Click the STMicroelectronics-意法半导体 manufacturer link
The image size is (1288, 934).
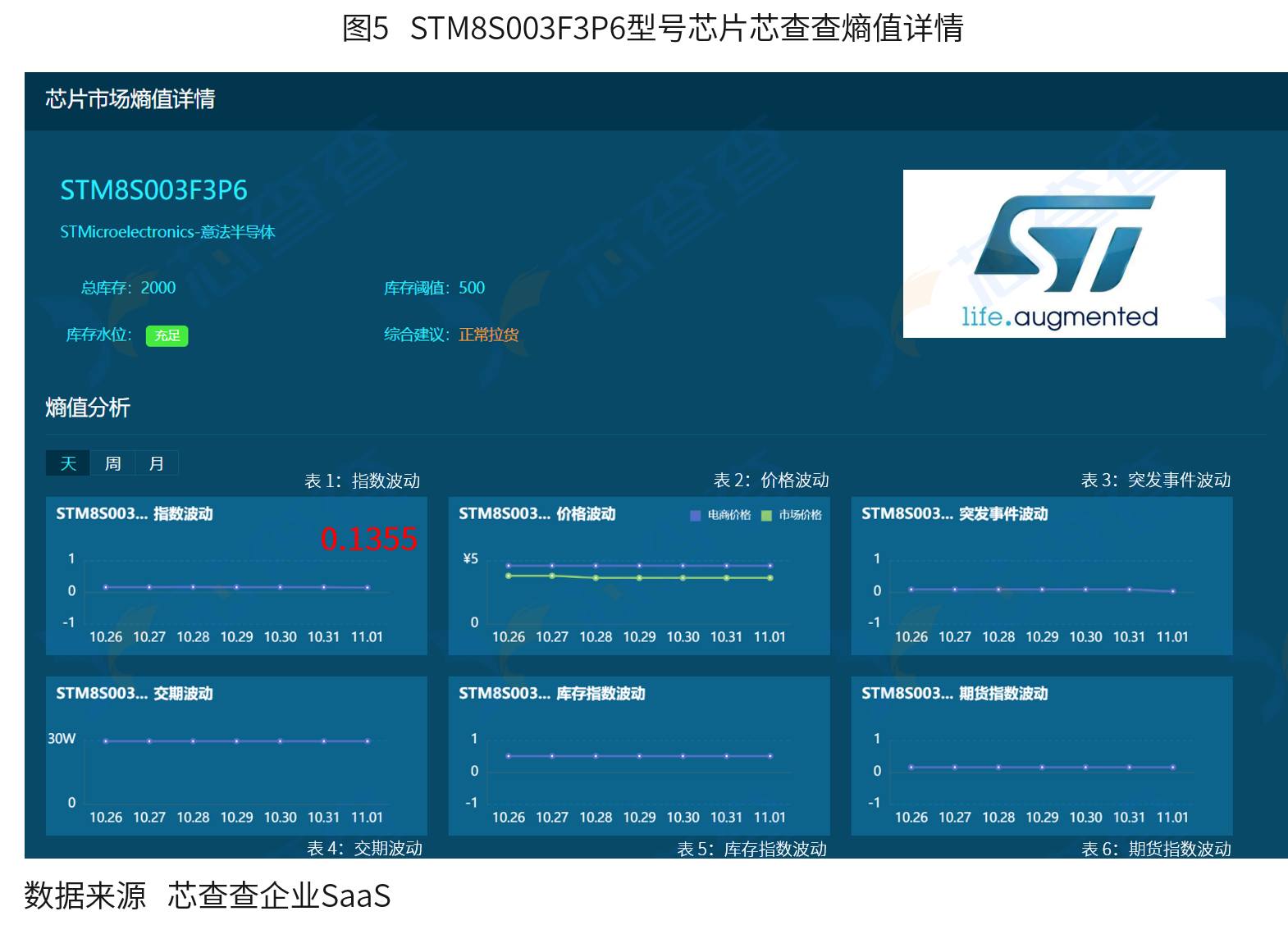[x=167, y=232]
